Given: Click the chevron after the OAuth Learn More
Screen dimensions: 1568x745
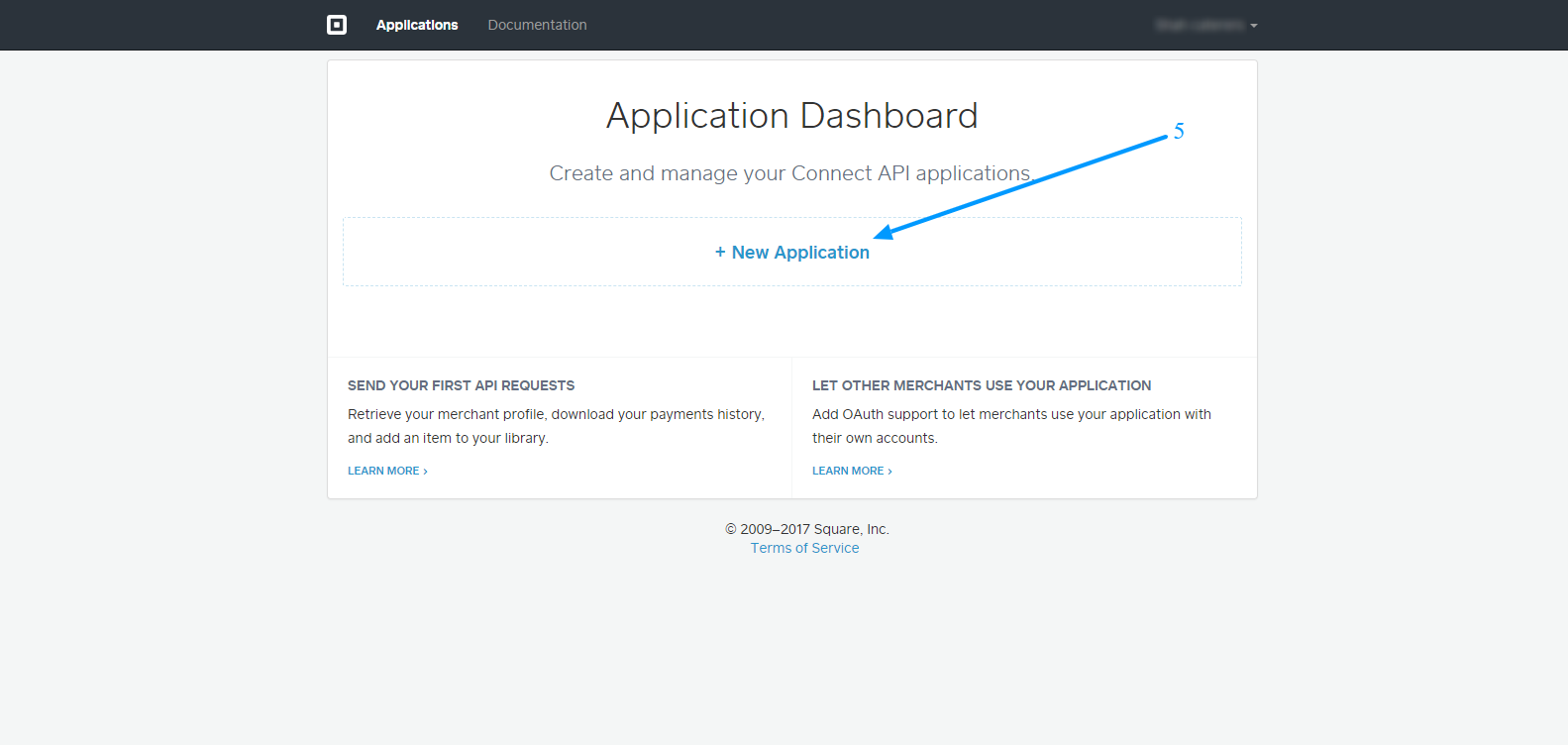Looking at the screenshot, I should tap(890, 472).
